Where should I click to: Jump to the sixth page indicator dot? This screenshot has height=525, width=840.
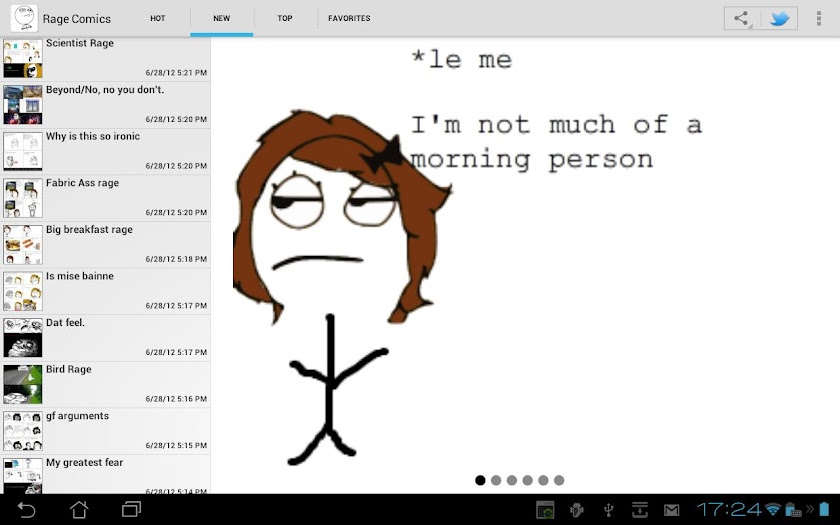(559, 480)
